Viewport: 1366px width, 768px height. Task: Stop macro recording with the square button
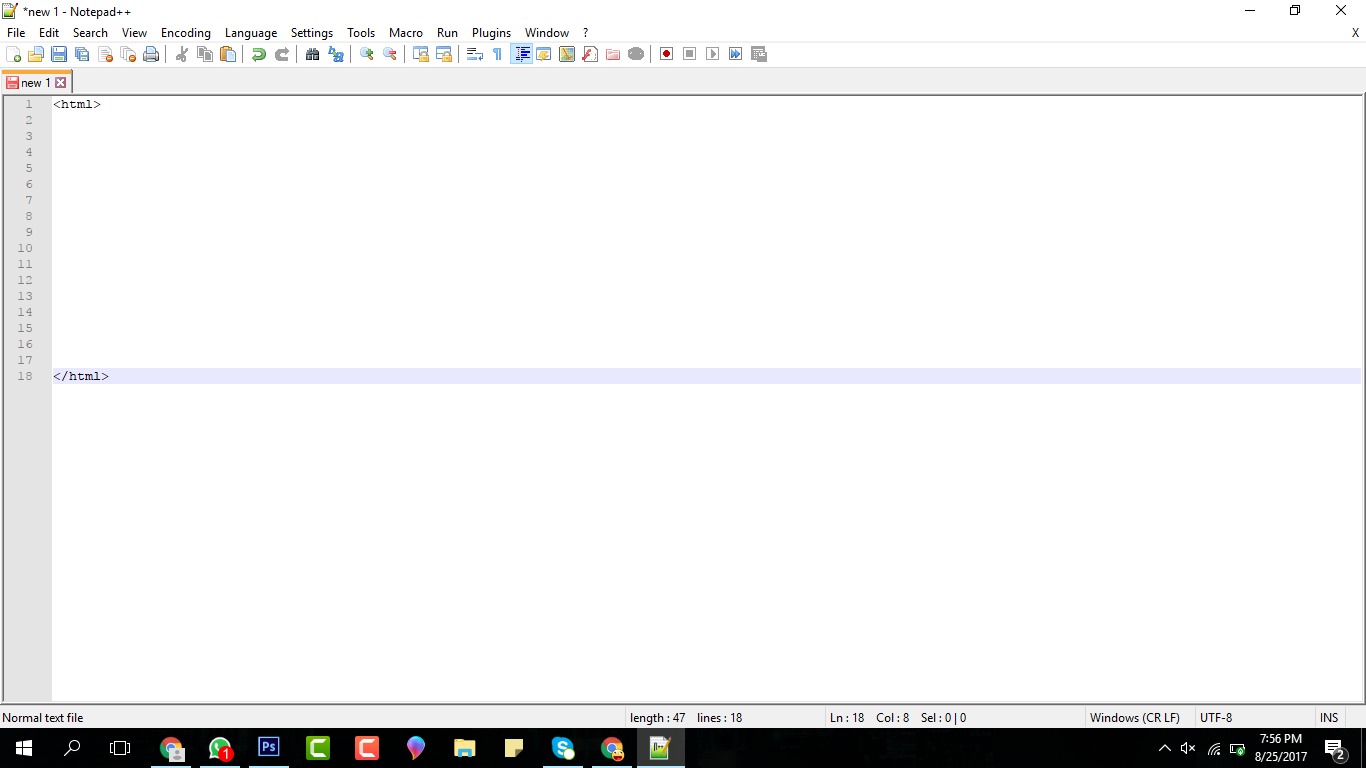[x=690, y=54]
